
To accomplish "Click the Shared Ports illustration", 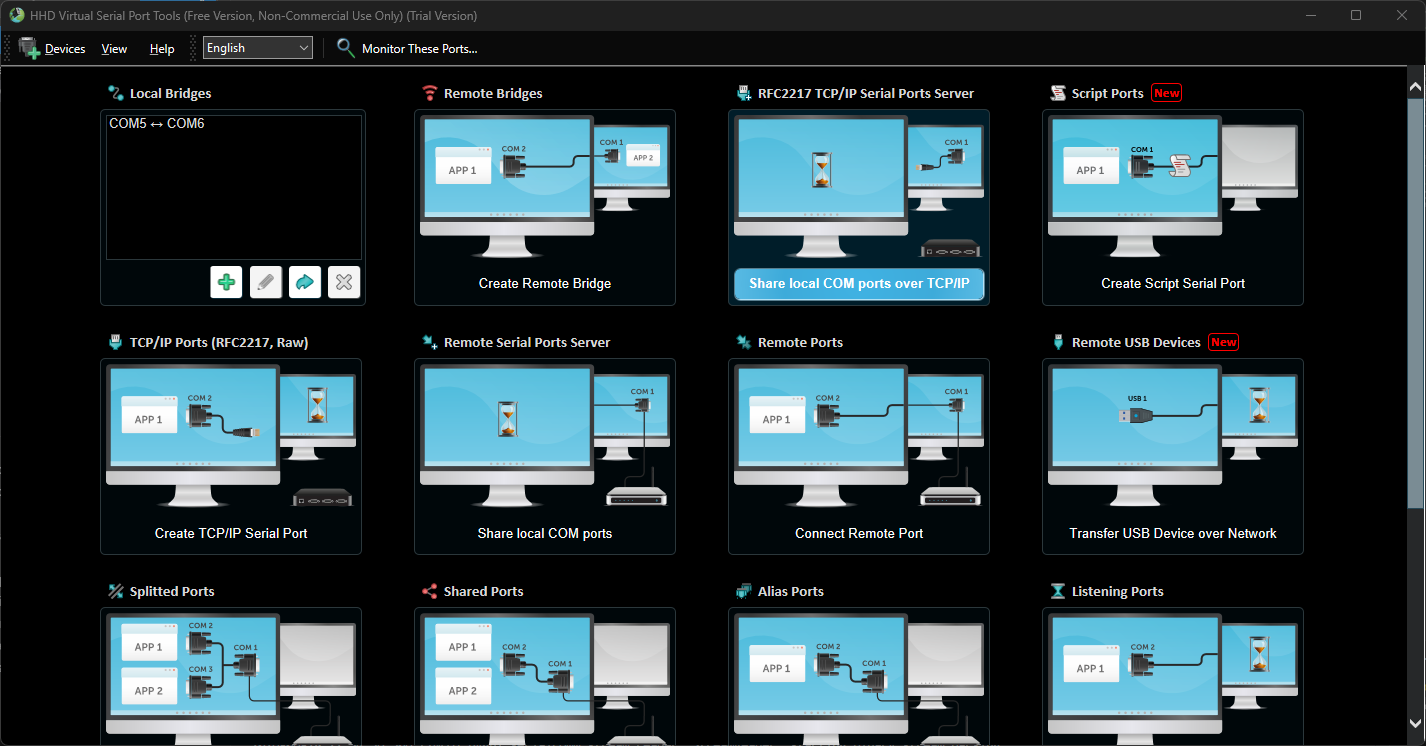I will pos(545,679).
